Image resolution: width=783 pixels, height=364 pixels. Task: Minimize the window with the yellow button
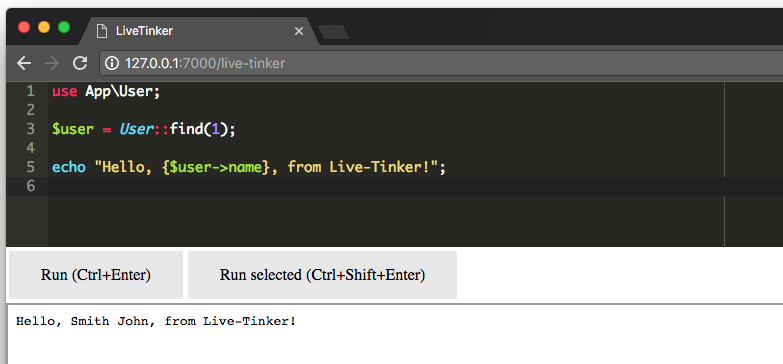pyautogui.click(x=44, y=27)
